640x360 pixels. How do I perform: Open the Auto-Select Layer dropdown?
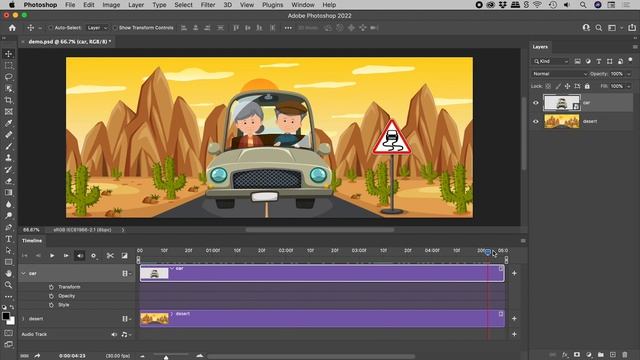[x=97, y=28]
